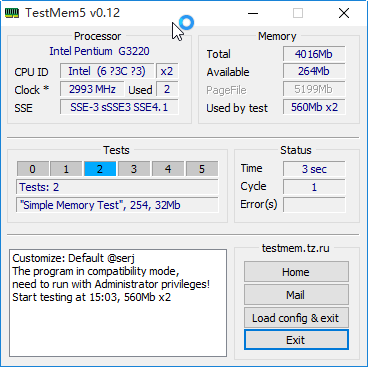Click the TestMem5 app icon in title bar

12,13
